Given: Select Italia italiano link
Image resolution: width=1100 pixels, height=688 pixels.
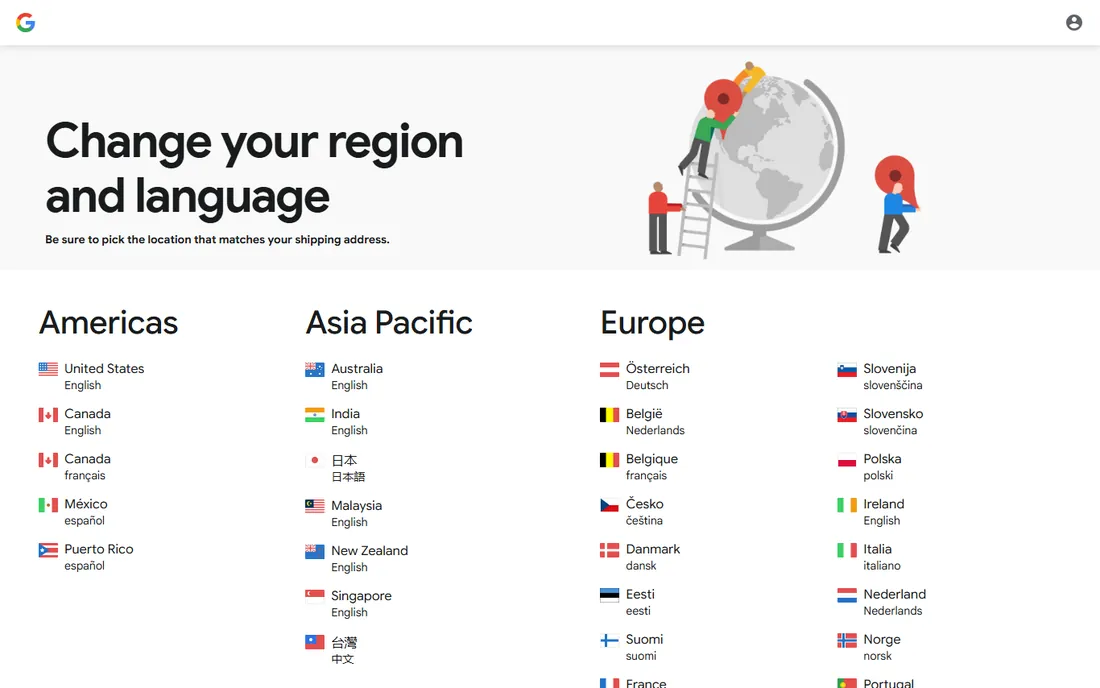Looking at the screenshot, I should 868,557.
